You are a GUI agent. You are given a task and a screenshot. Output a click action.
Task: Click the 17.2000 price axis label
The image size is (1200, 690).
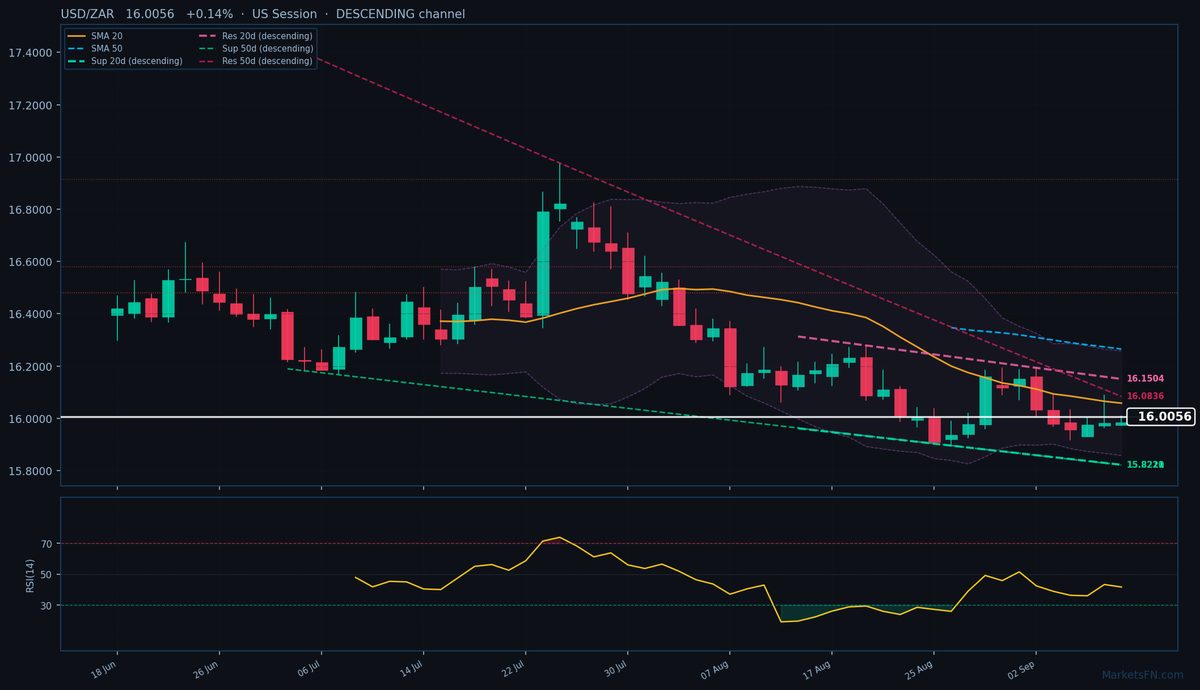[x=31, y=105]
